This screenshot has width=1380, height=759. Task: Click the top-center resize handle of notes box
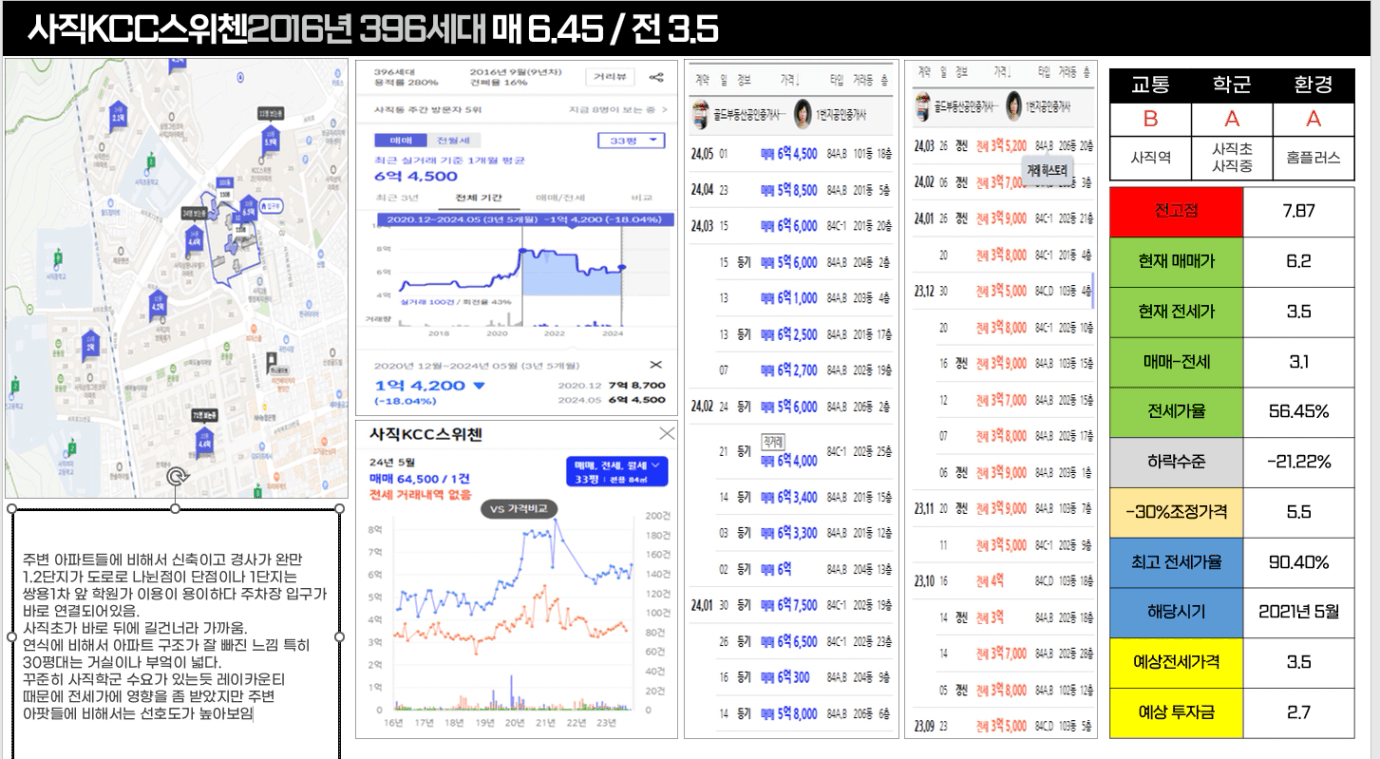177,509
